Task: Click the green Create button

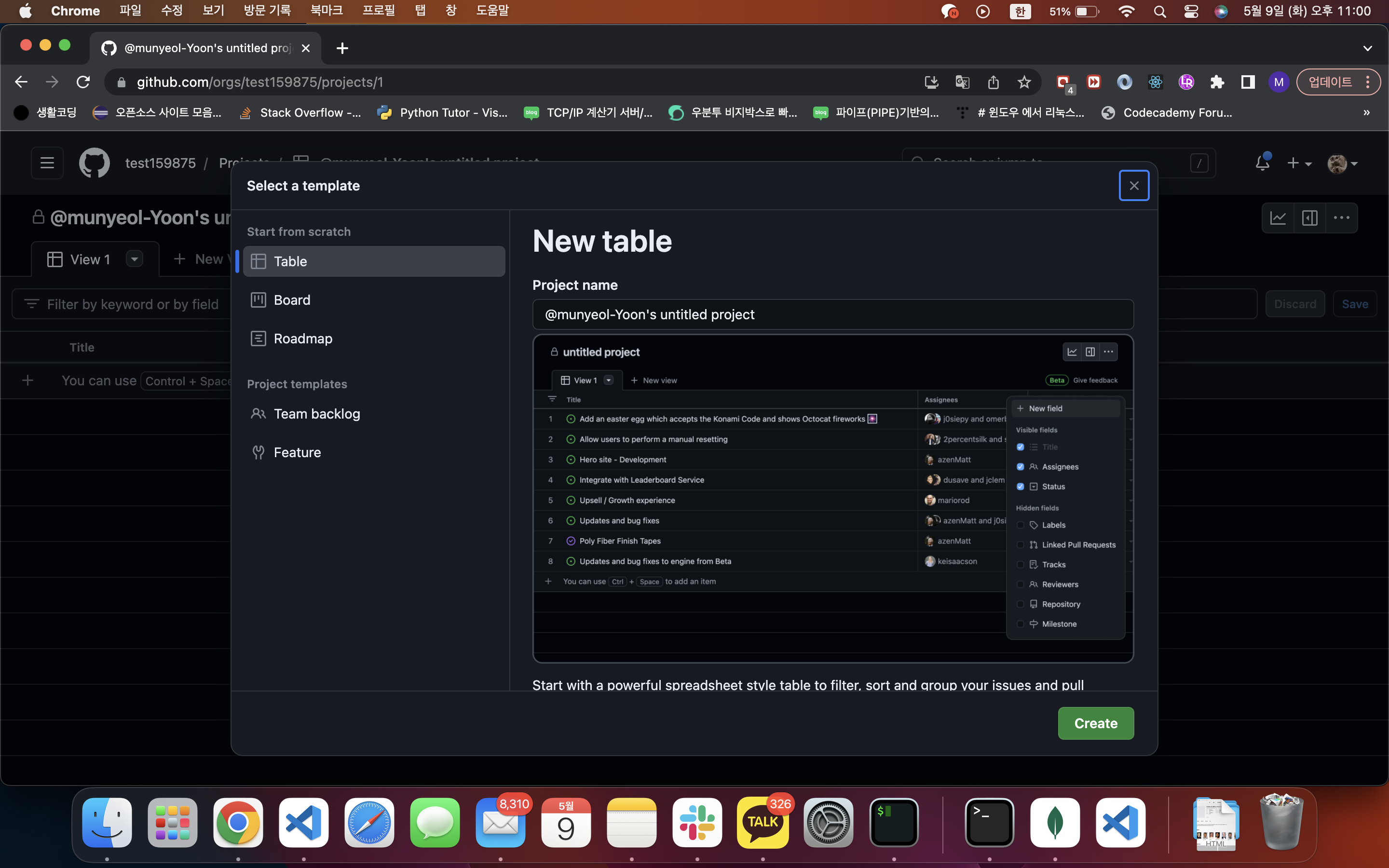Action: coord(1095,723)
